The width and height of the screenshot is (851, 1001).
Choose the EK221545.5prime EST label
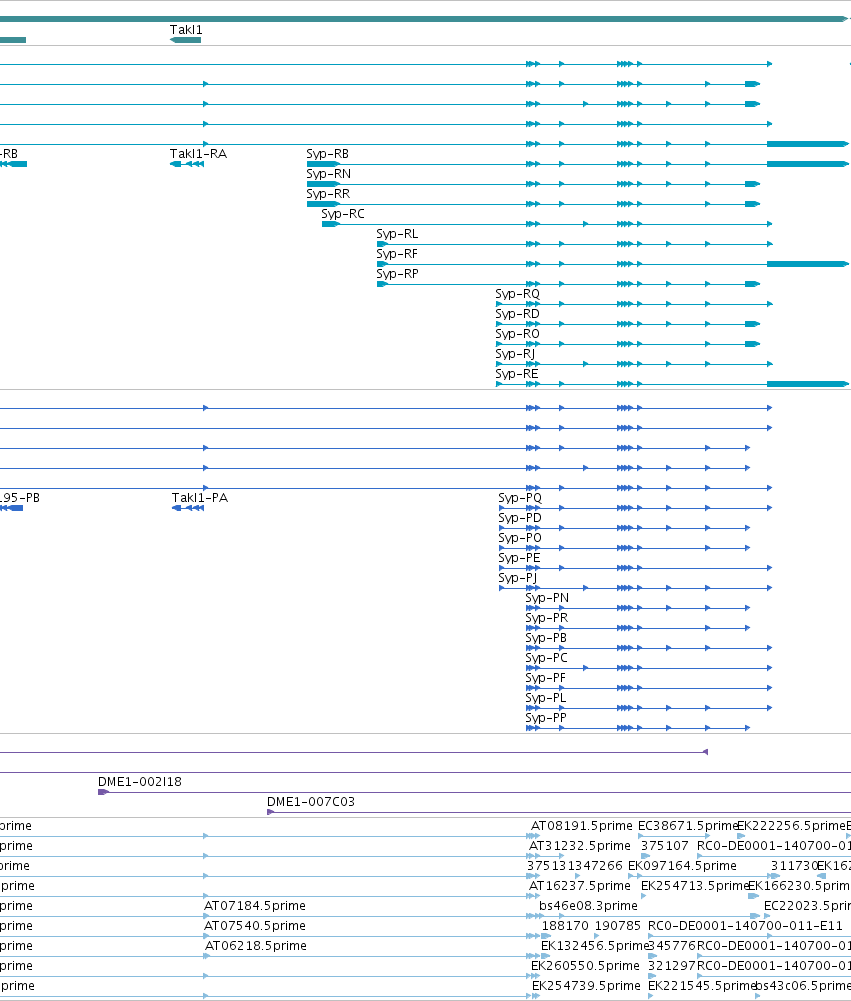[702, 985]
